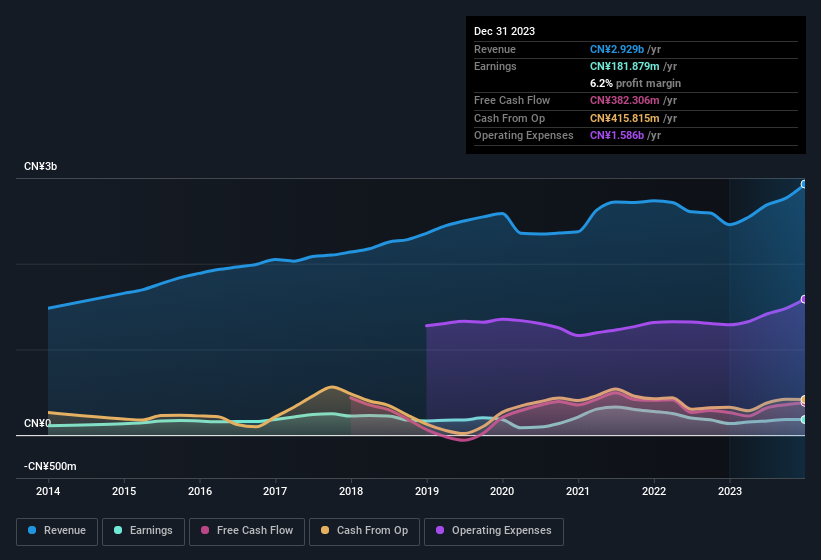
Task: Click the 2022 x-axis label
Action: pyautogui.click(x=654, y=491)
